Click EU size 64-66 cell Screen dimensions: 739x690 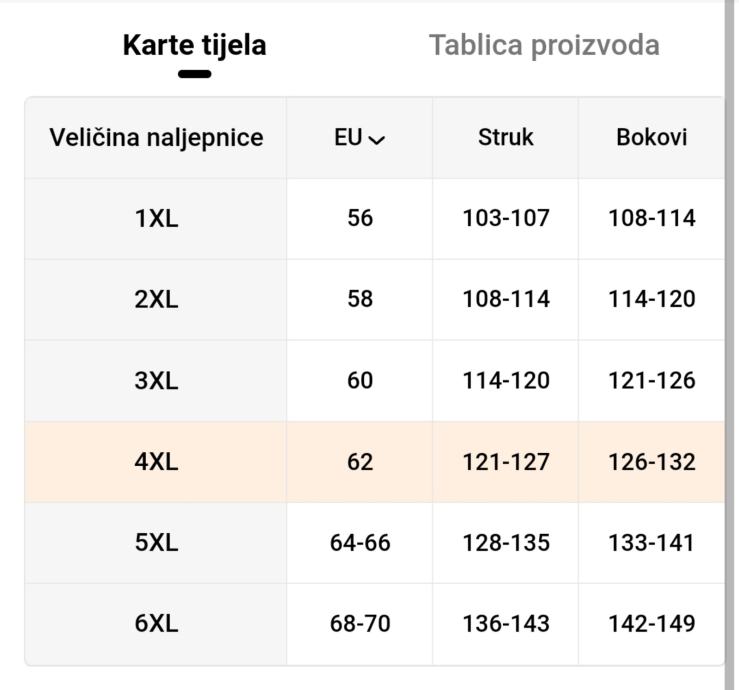(x=360, y=543)
